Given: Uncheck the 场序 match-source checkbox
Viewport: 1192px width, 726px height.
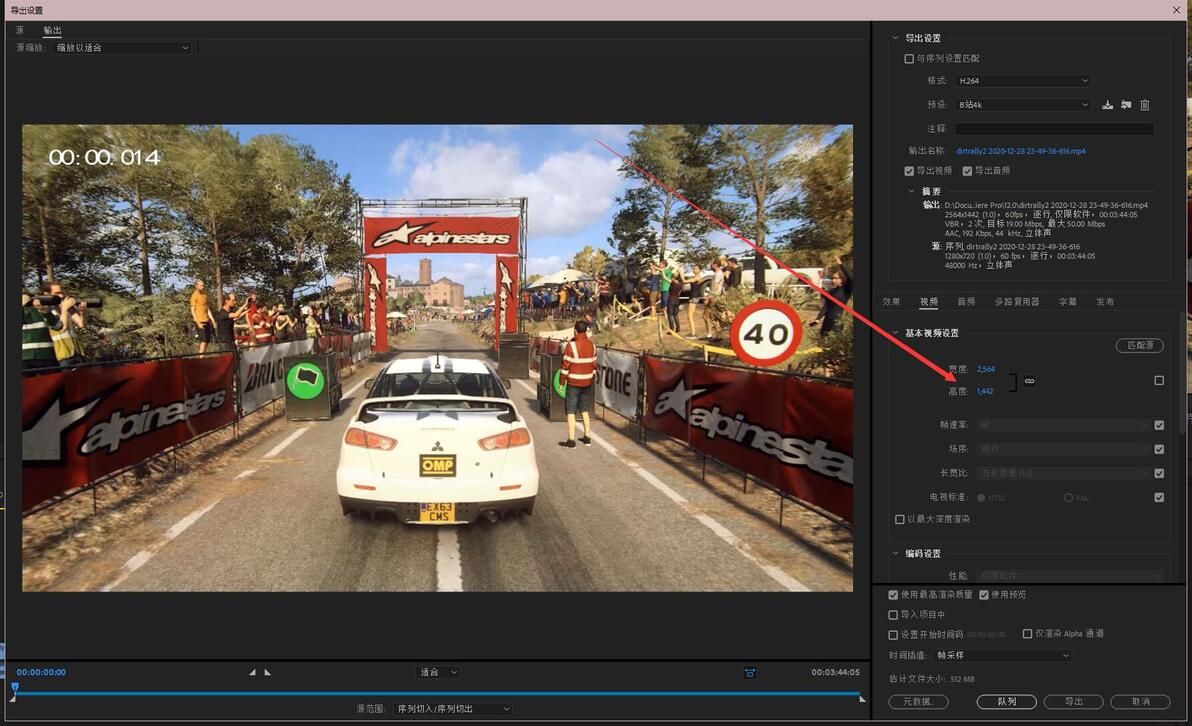Looking at the screenshot, I should pos(1159,449).
